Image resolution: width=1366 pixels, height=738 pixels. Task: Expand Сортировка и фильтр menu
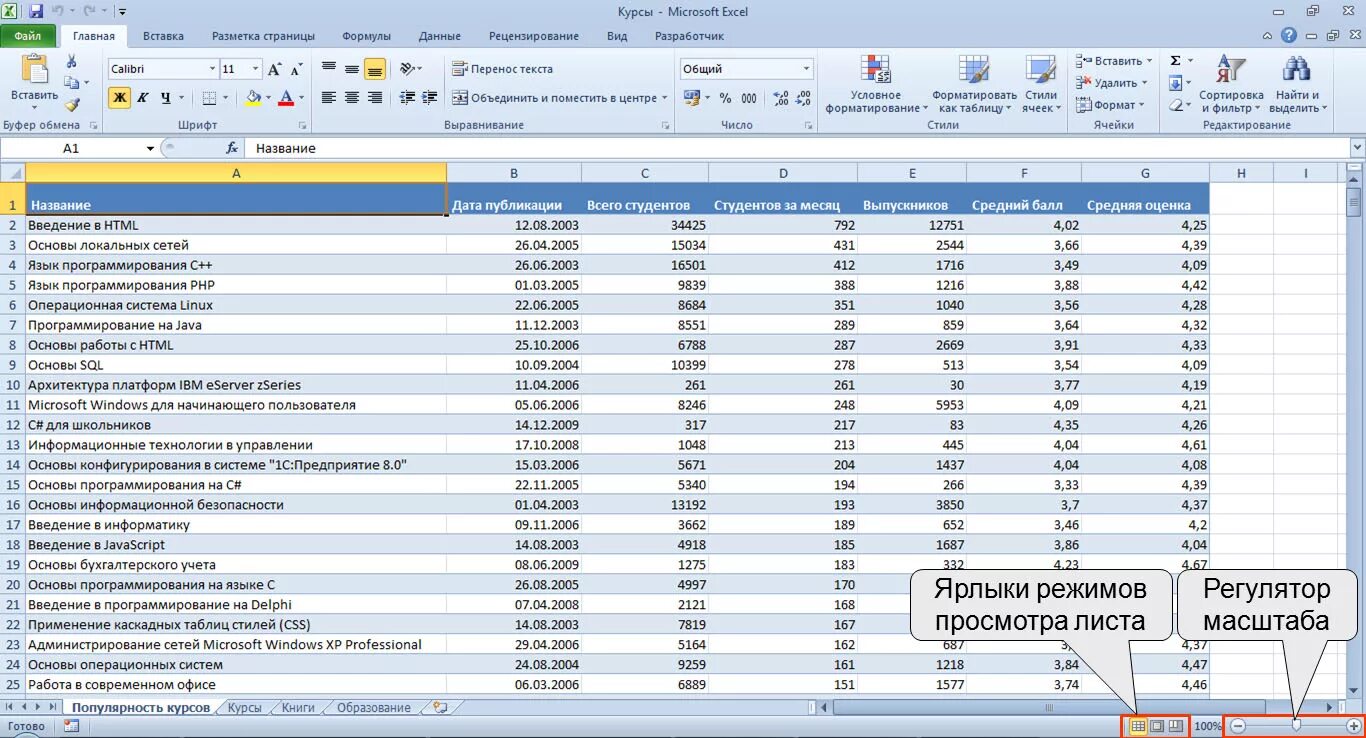(1231, 84)
